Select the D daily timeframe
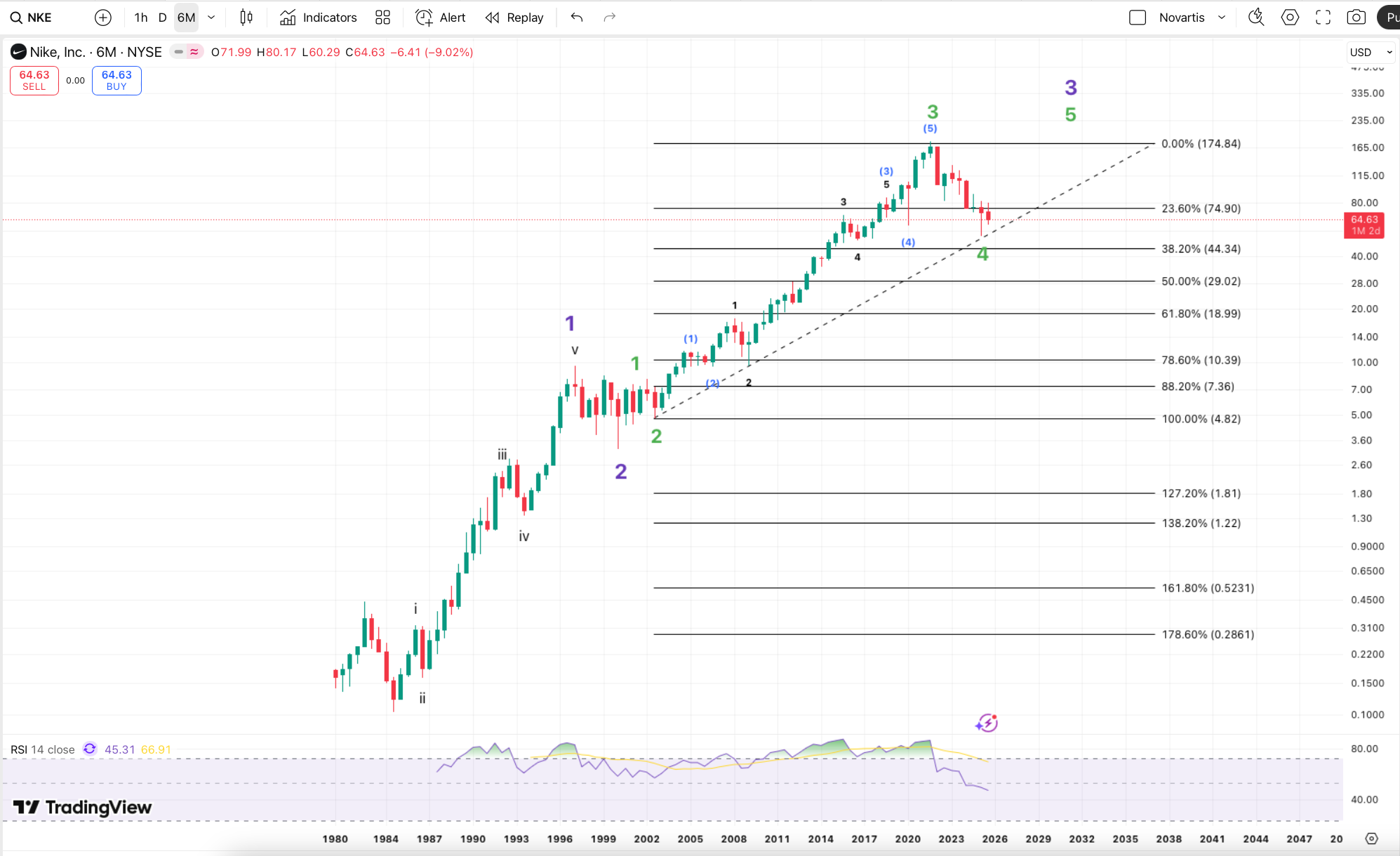Screen dimensions: 1400x856 point(162,18)
